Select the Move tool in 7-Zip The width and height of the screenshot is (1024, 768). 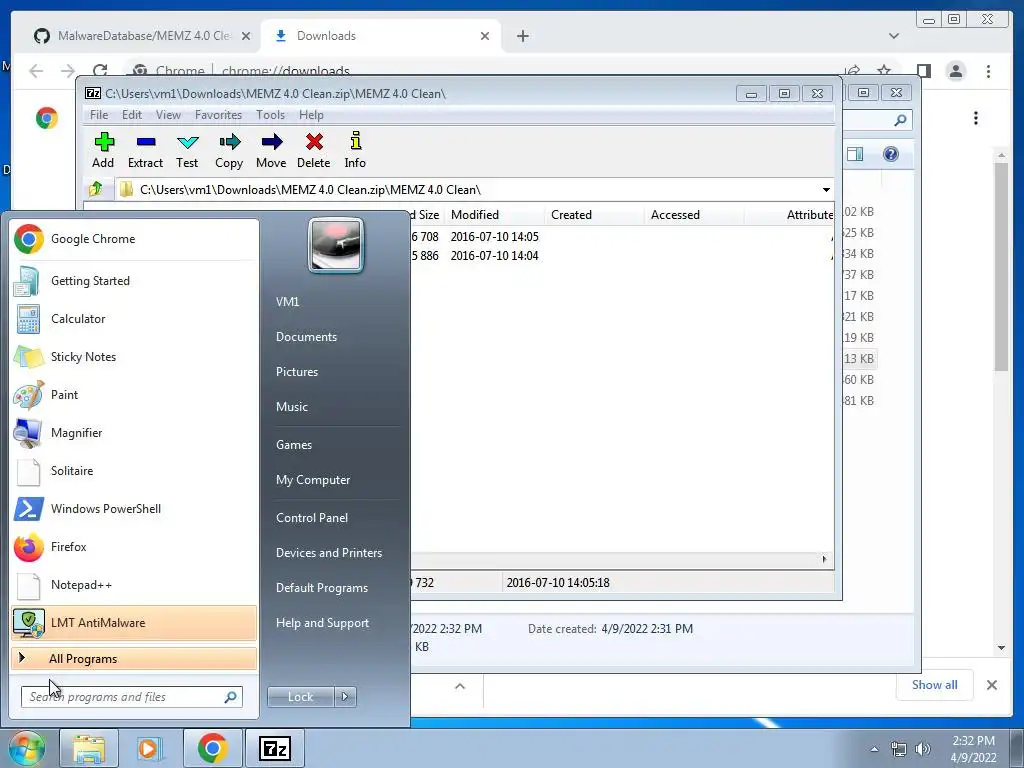[x=271, y=150]
